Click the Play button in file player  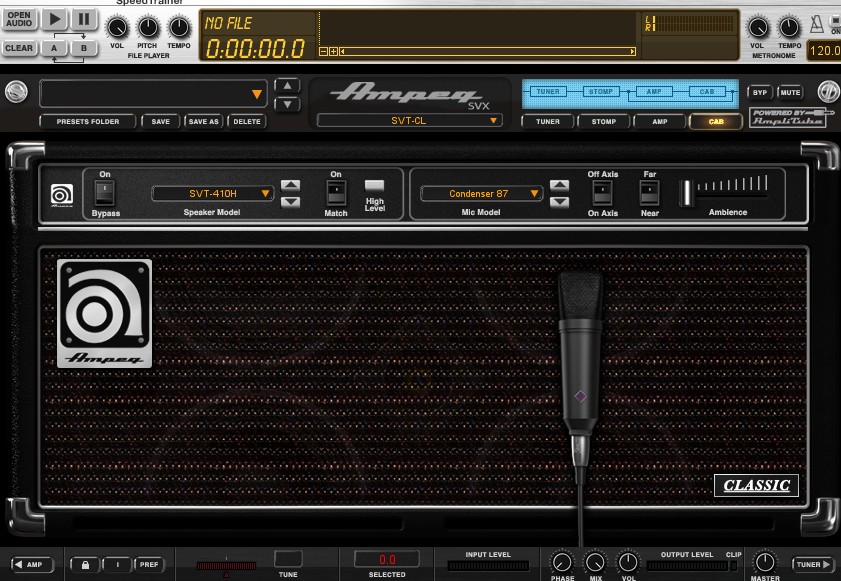[55, 20]
